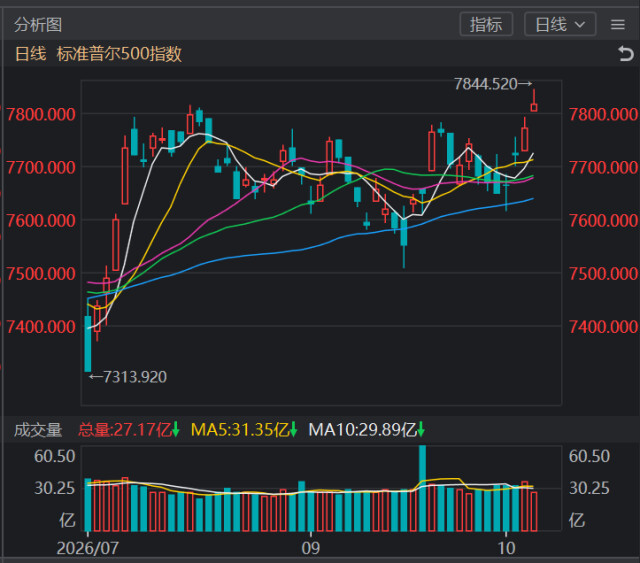Click the 成交量 volume panel label
The height and width of the screenshot is (563, 640).
(x=38, y=430)
